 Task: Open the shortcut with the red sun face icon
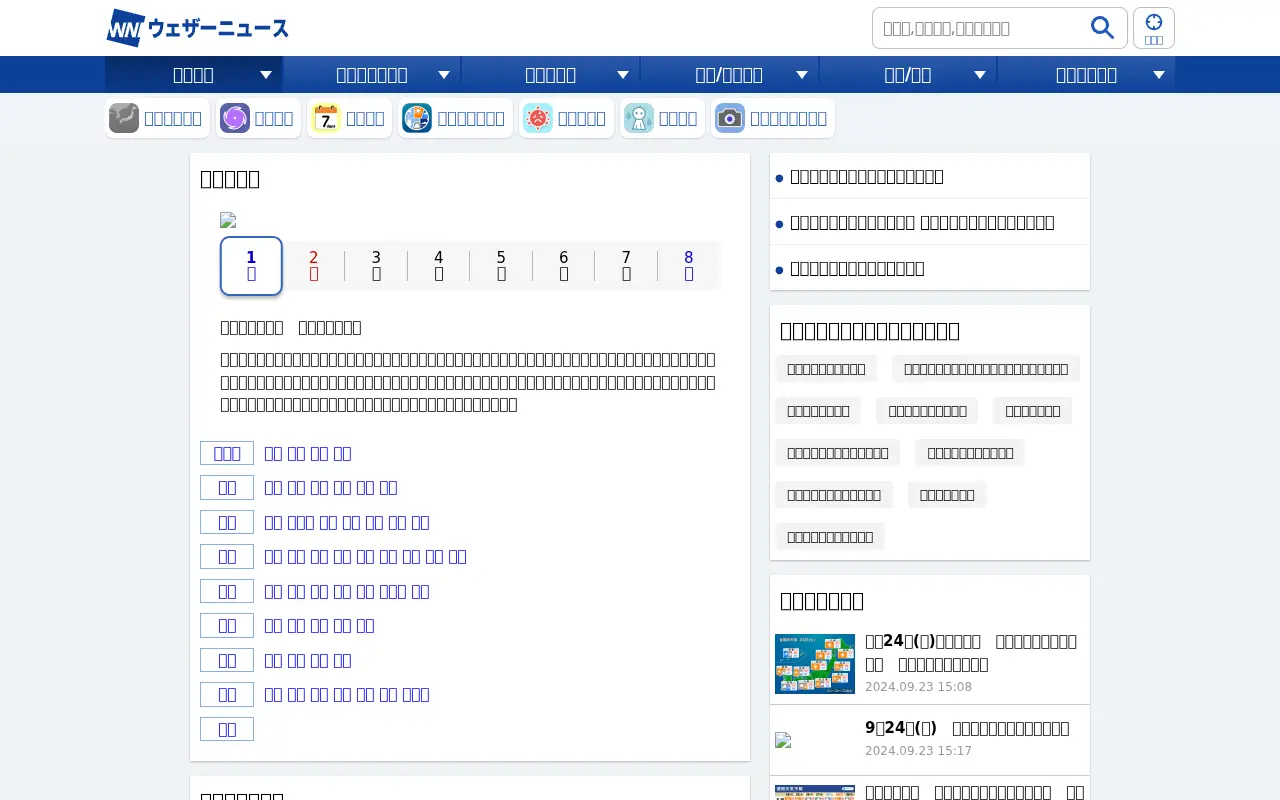point(566,118)
